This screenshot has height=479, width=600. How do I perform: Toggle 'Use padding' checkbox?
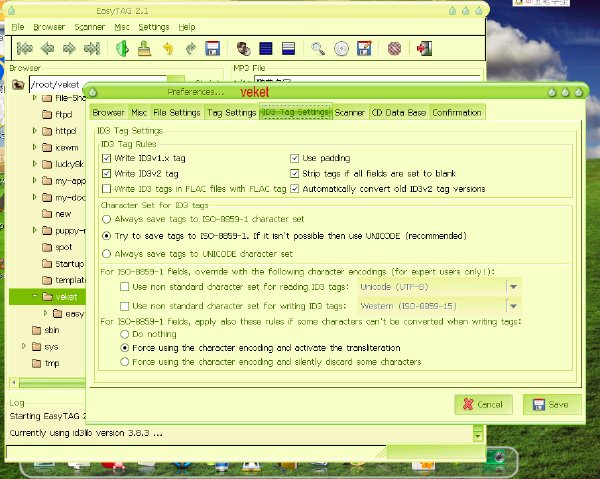coord(294,158)
